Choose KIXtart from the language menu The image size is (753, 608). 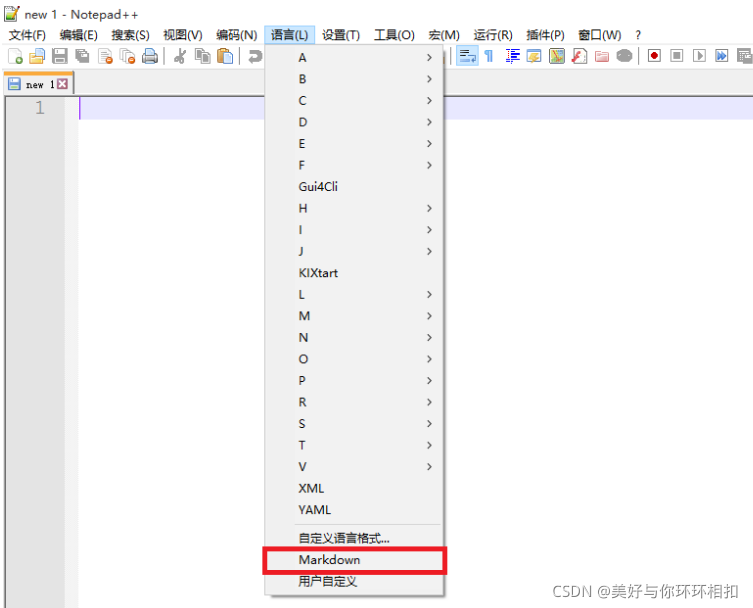pyautogui.click(x=354, y=273)
